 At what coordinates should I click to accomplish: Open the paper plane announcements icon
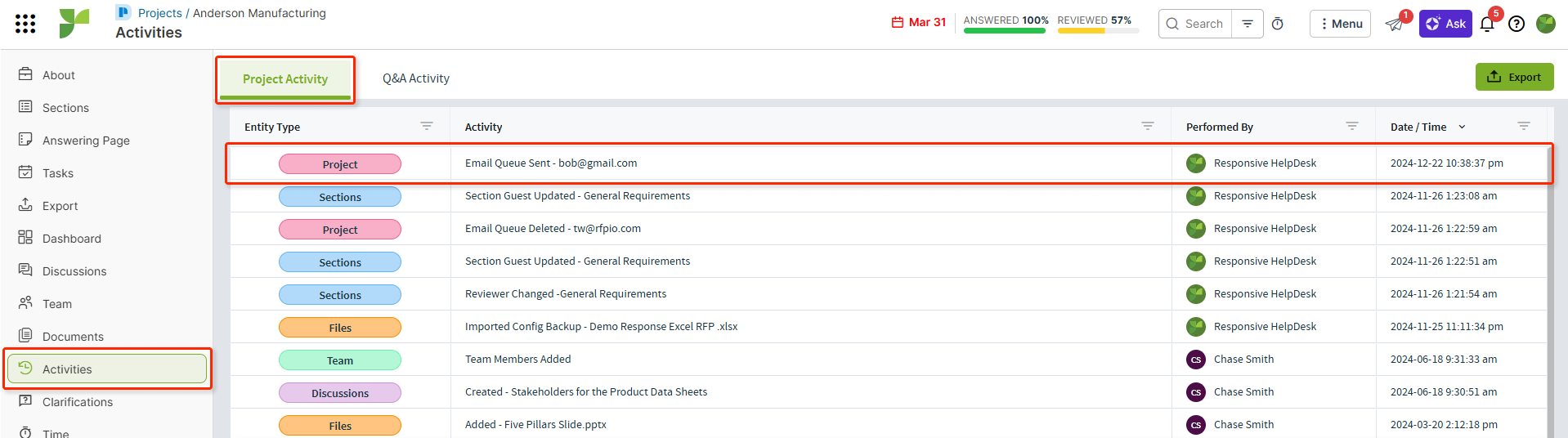pyautogui.click(x=1395, y=25)
